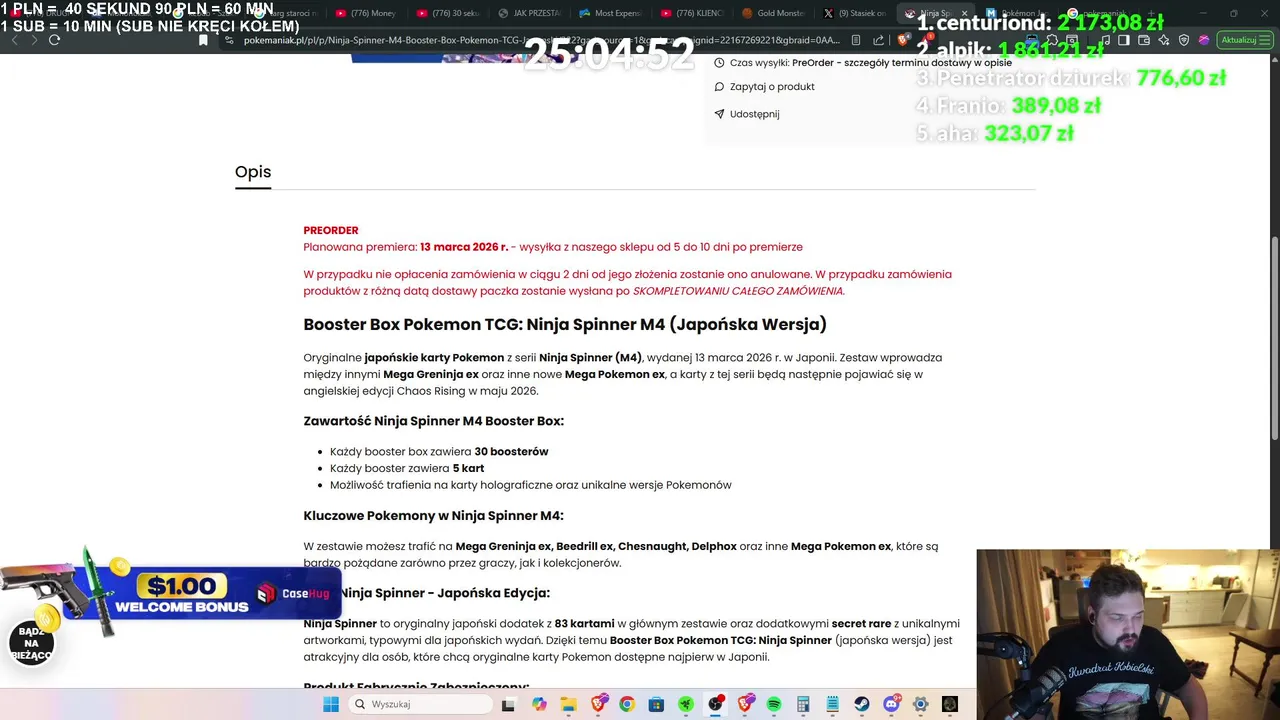
Task: Open Leo AI sparkle icon
Action: [1164, 40]
